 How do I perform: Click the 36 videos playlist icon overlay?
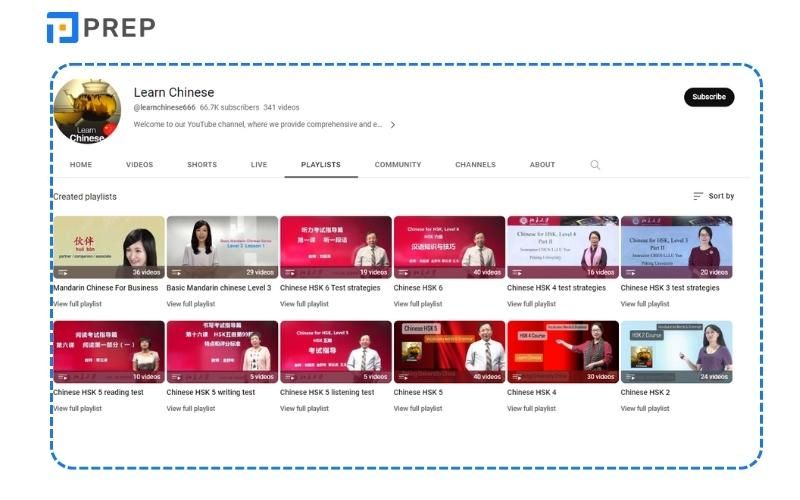(x=63, y=272)
